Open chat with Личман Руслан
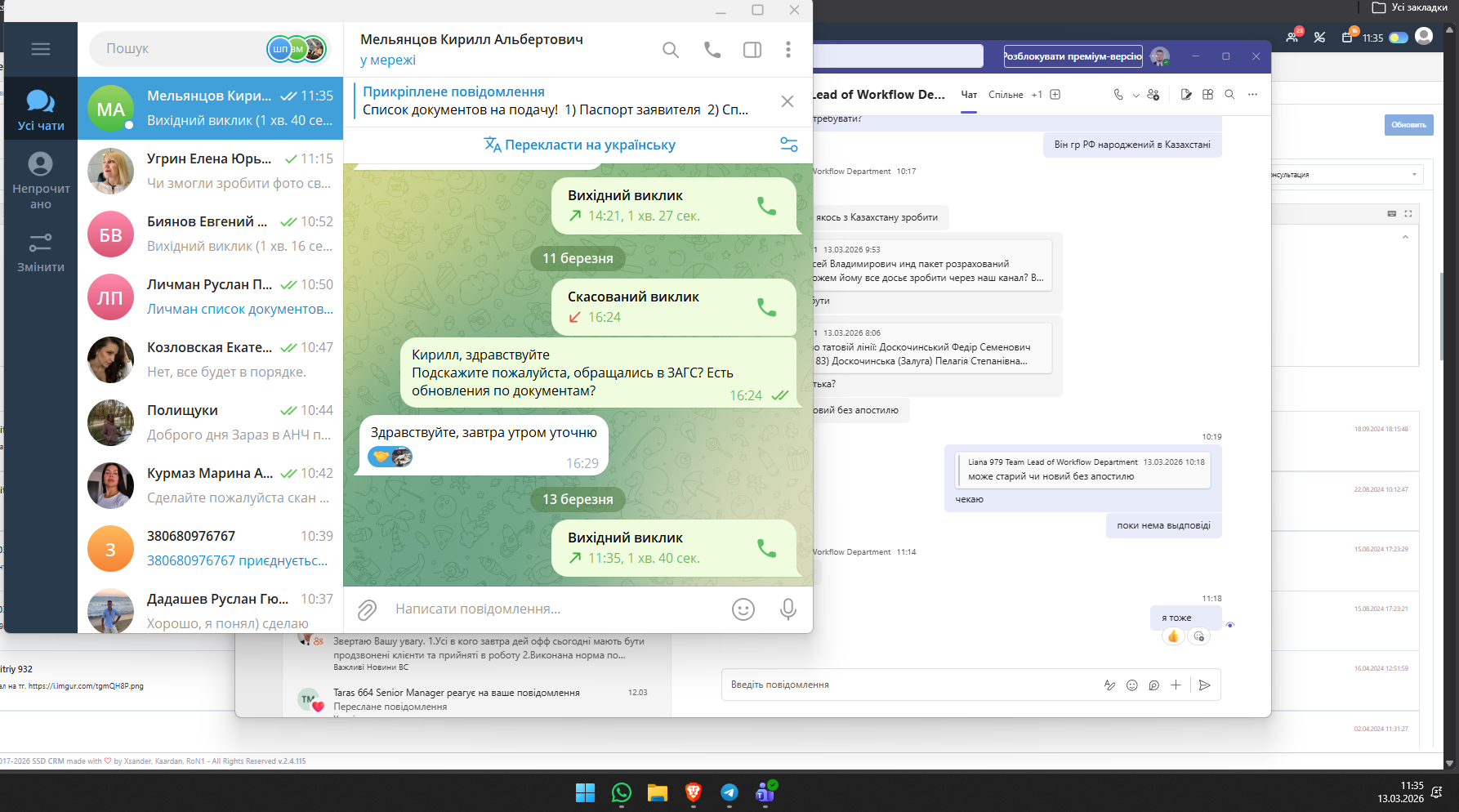Viewport: 1459px width, 812px height. pos(211,297)
